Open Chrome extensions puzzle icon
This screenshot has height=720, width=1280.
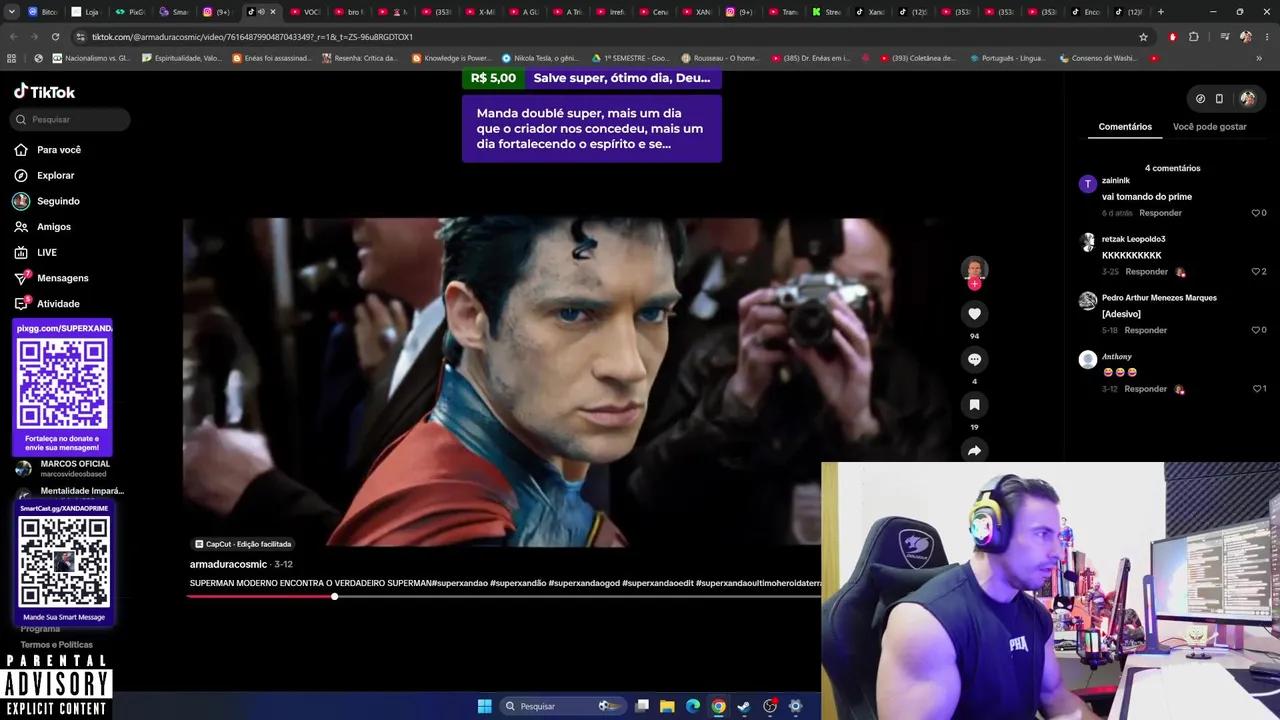click(1193, 37)
